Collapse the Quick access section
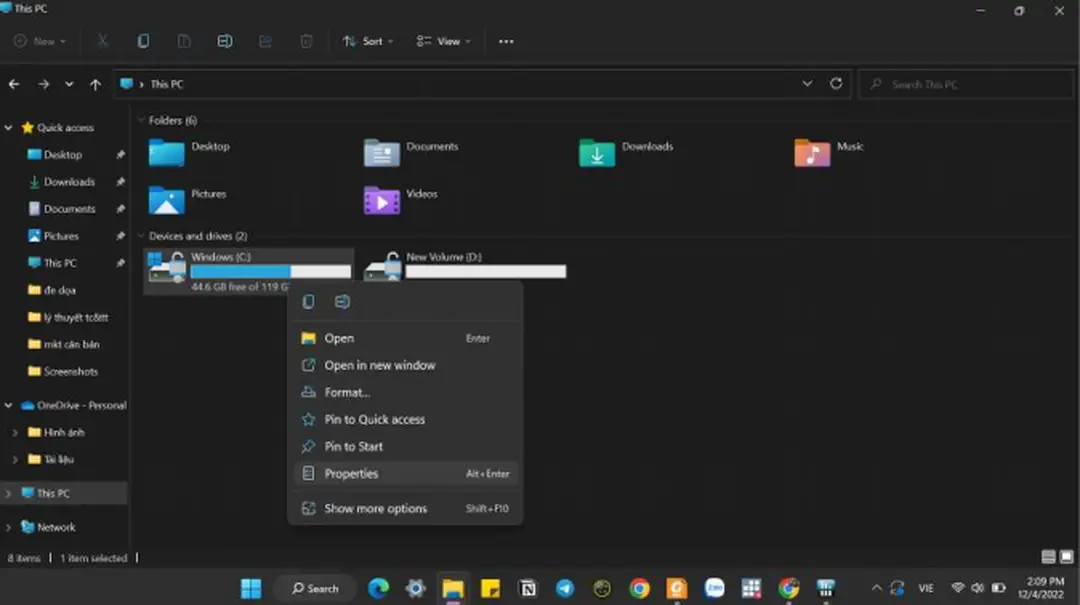 [9, 128]
